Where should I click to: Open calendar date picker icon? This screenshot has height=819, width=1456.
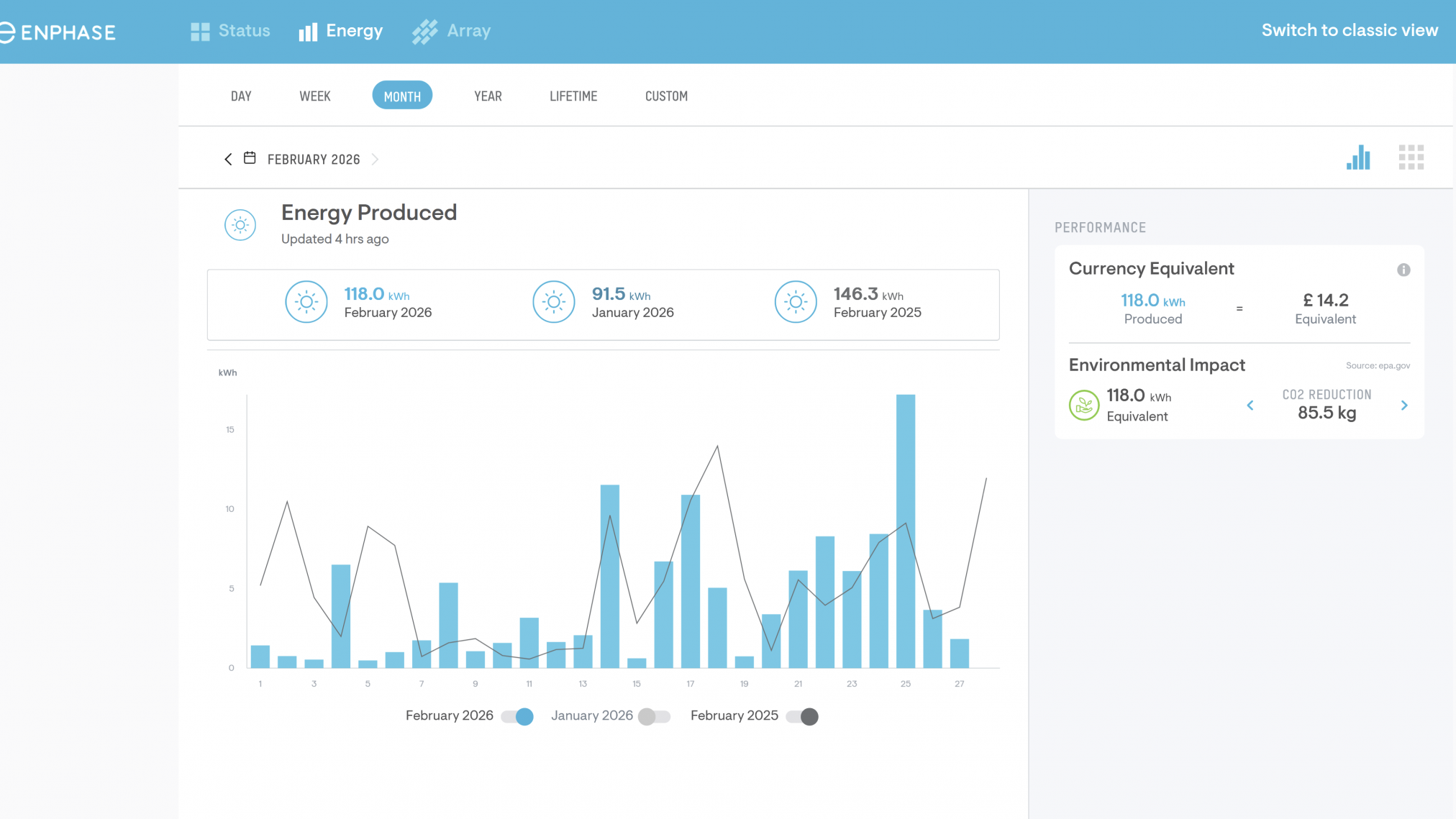point(250,158)
